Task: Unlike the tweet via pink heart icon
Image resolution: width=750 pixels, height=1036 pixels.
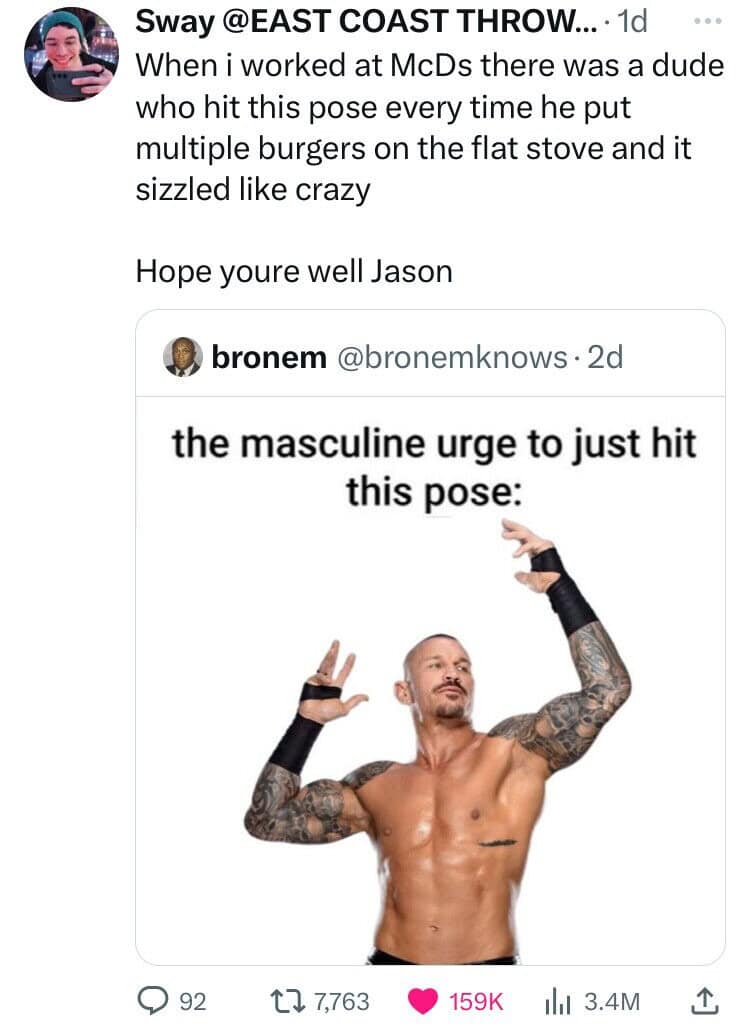Action: [x=423, y=1002]
